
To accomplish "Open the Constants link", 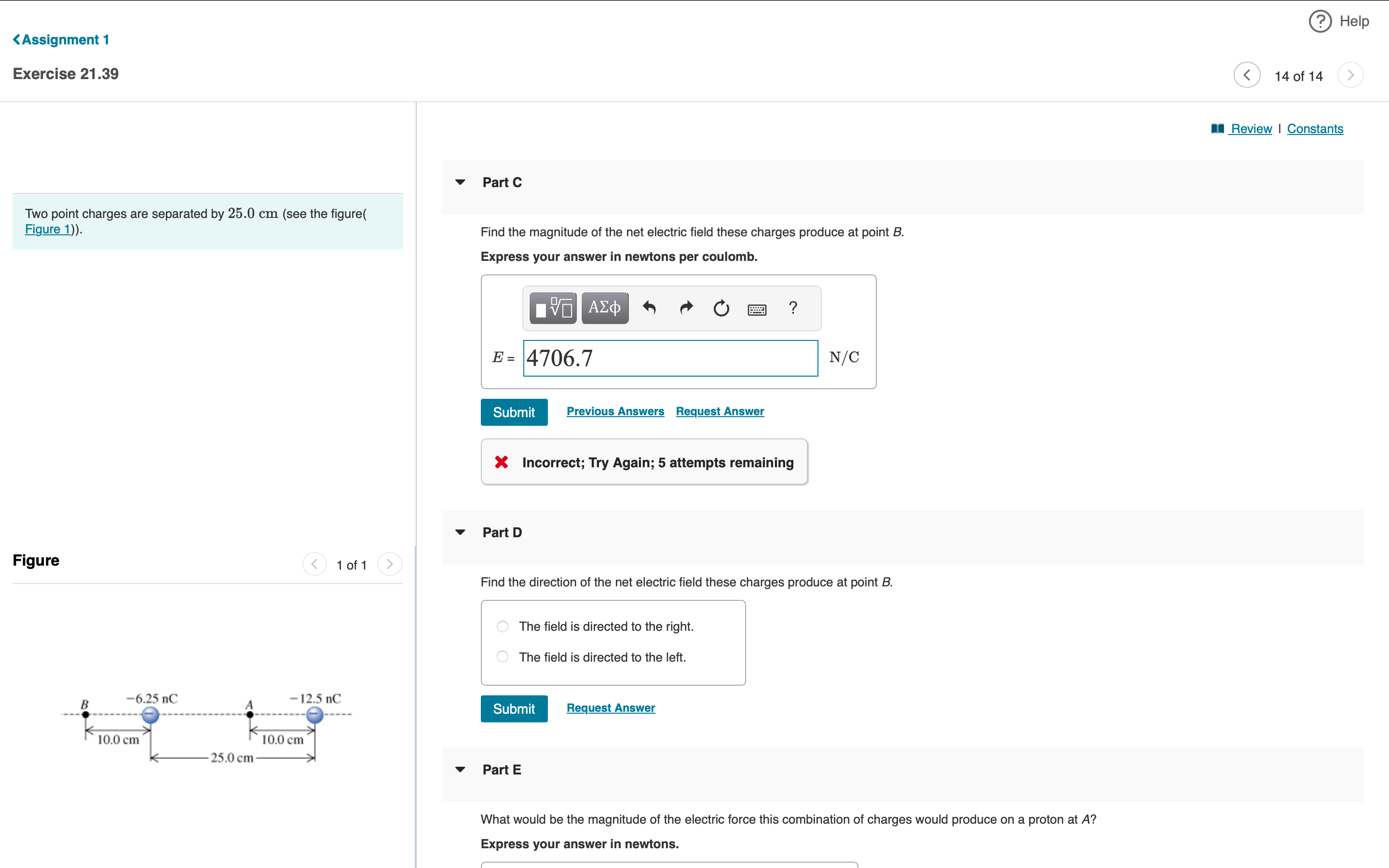I will 1314,129.
